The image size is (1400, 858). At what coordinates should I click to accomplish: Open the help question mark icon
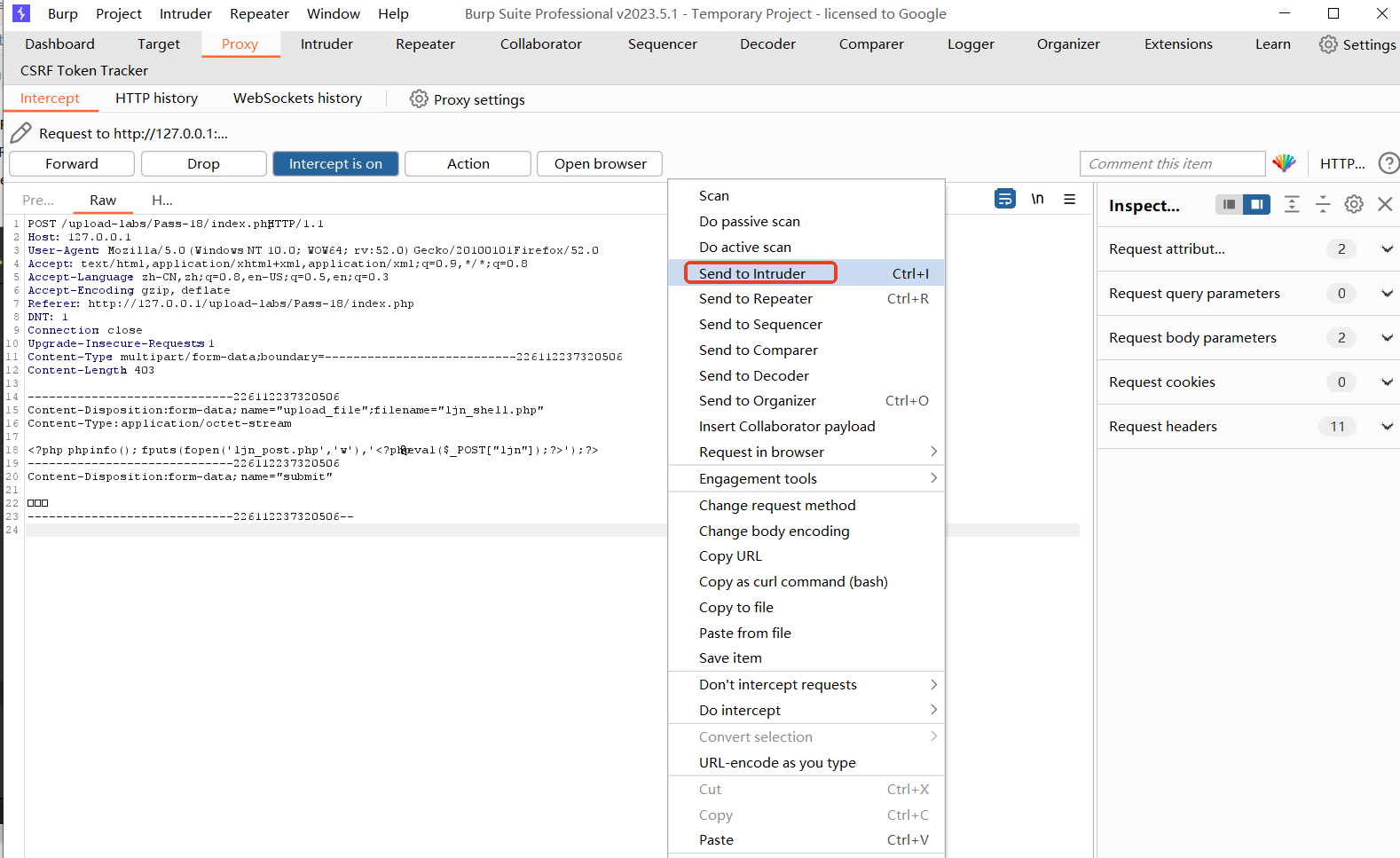click(x=1388, y=163)
